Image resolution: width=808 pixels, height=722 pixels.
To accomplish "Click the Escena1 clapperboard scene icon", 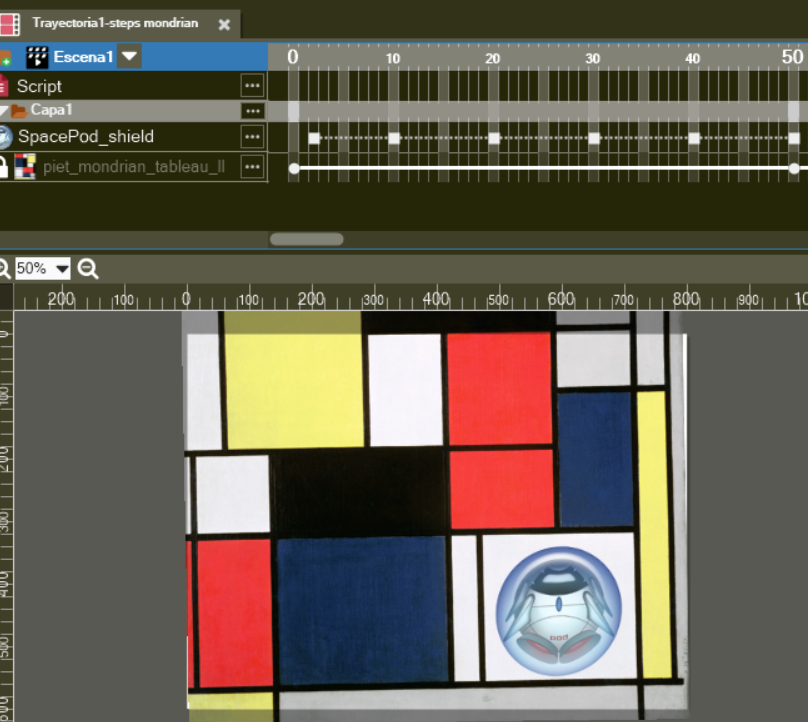I will pyautogui.click(x=37, y=57).
